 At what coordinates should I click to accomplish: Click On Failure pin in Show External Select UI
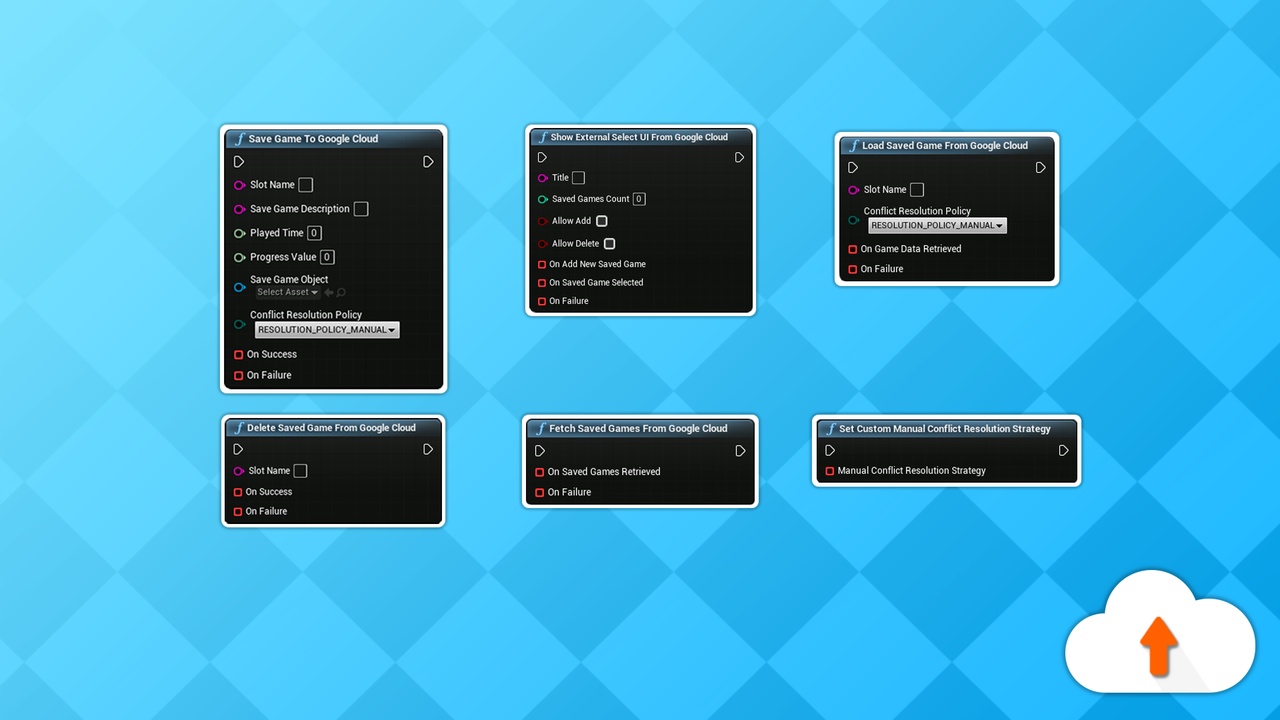pyautogui.click(x=542, y=301)
